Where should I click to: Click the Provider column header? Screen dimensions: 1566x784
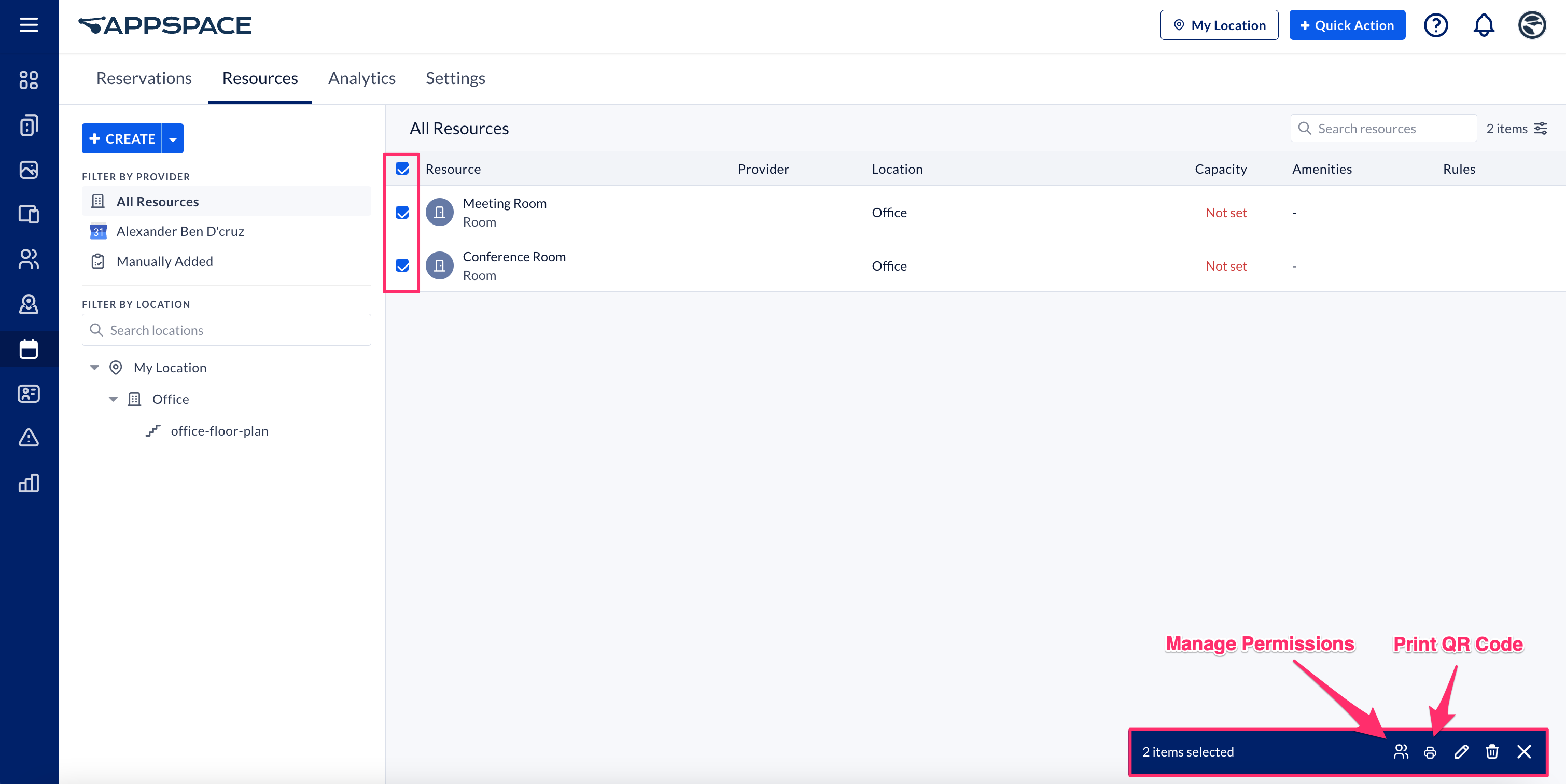763,169
